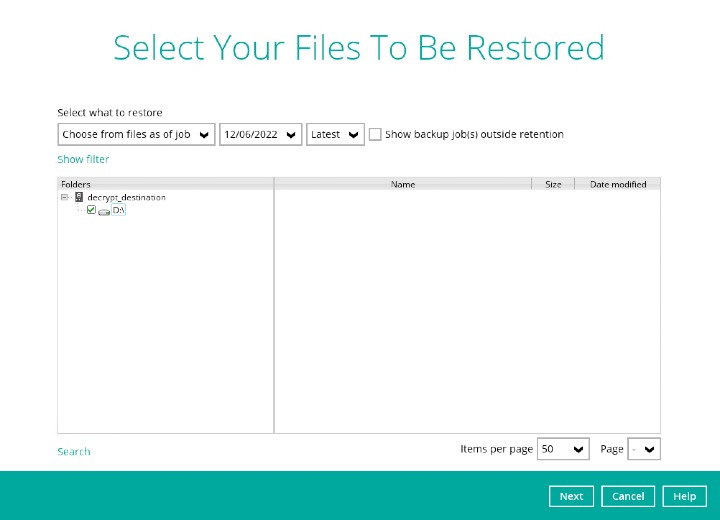This screenshot has width=720, height=520.
Task: Sort by the Name column header
Action: point(403,184)
